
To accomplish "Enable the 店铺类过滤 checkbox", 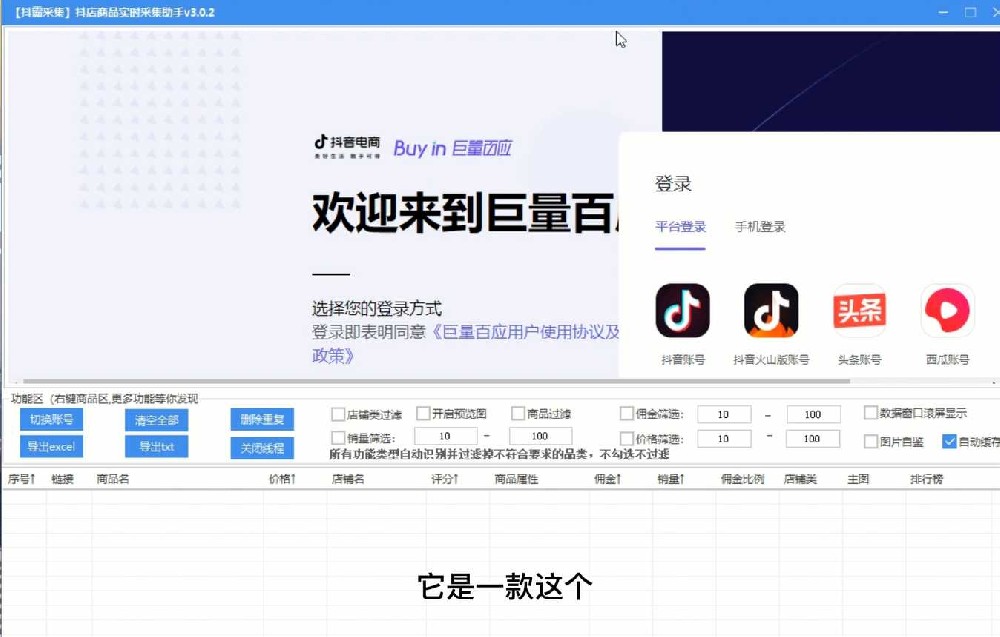I will click(x=338, y=414).
